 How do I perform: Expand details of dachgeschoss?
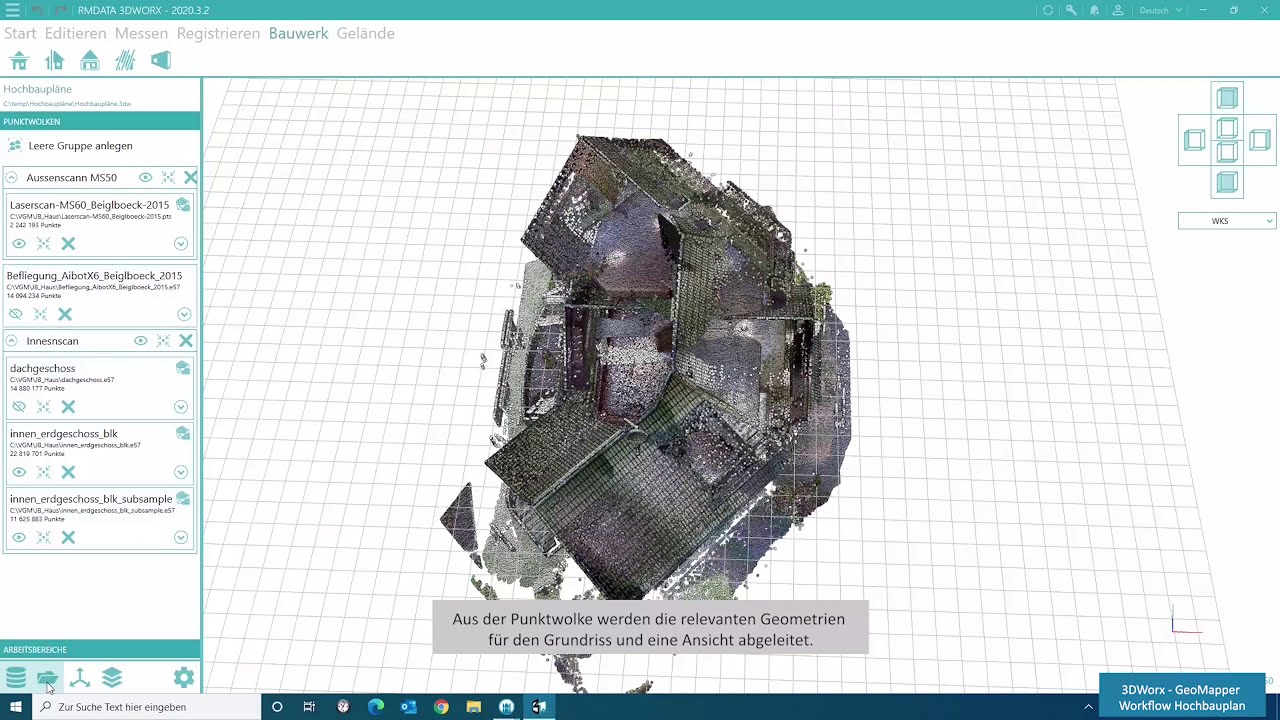[x=181, y=407]
